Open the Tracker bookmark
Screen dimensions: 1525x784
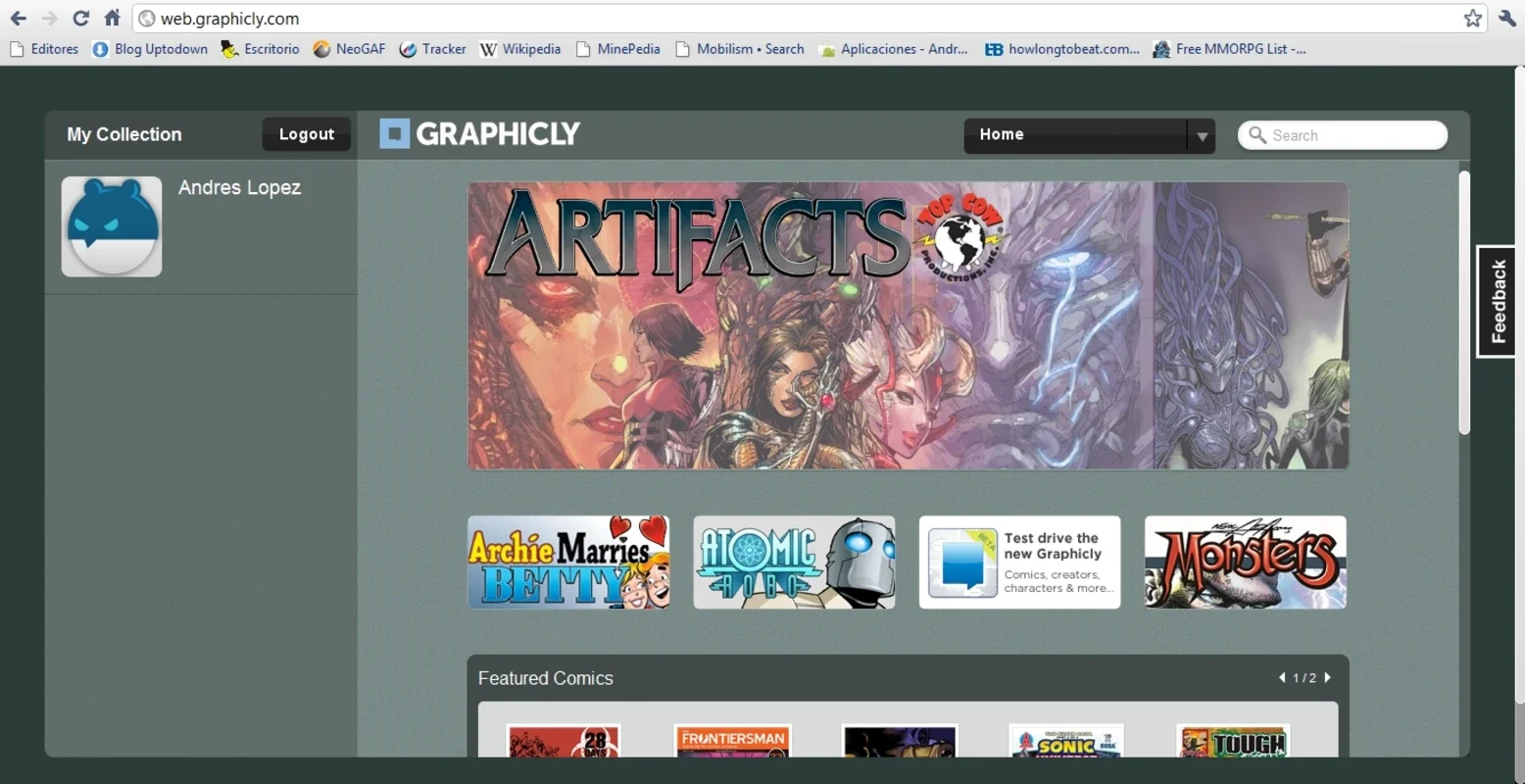pyautogui.click(x=433, y=49)
